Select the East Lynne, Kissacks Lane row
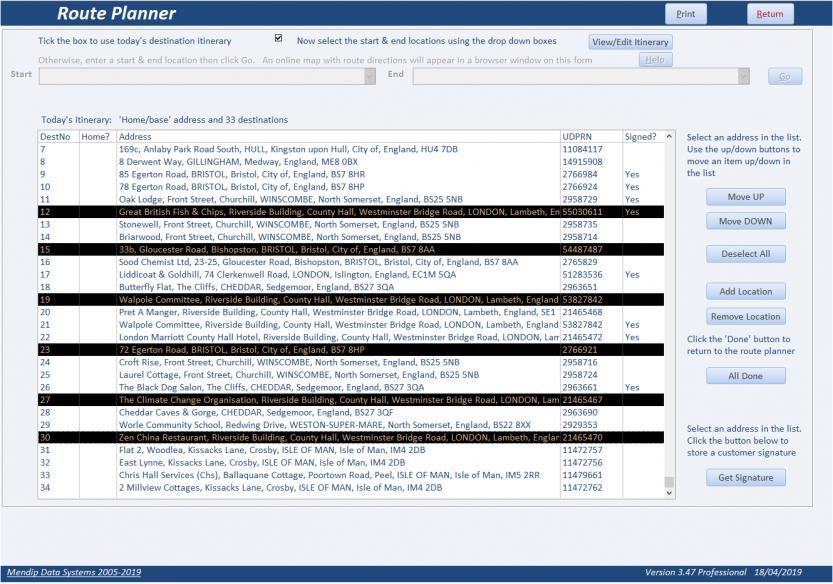The height and width of the screenshot is (584, 833). 351,463
